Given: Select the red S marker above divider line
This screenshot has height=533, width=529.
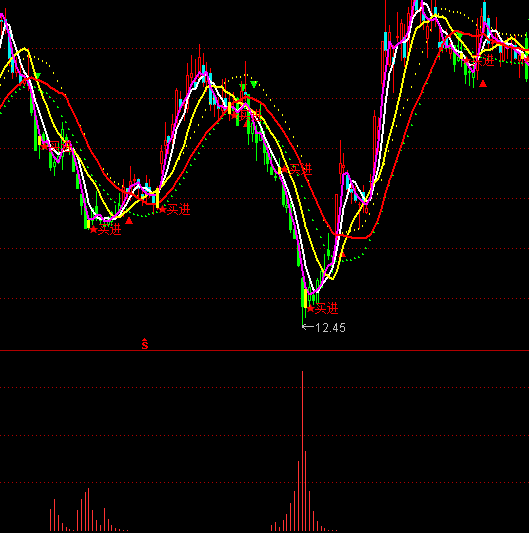Looking at the screenshot, I should click(x=145, y=344).
